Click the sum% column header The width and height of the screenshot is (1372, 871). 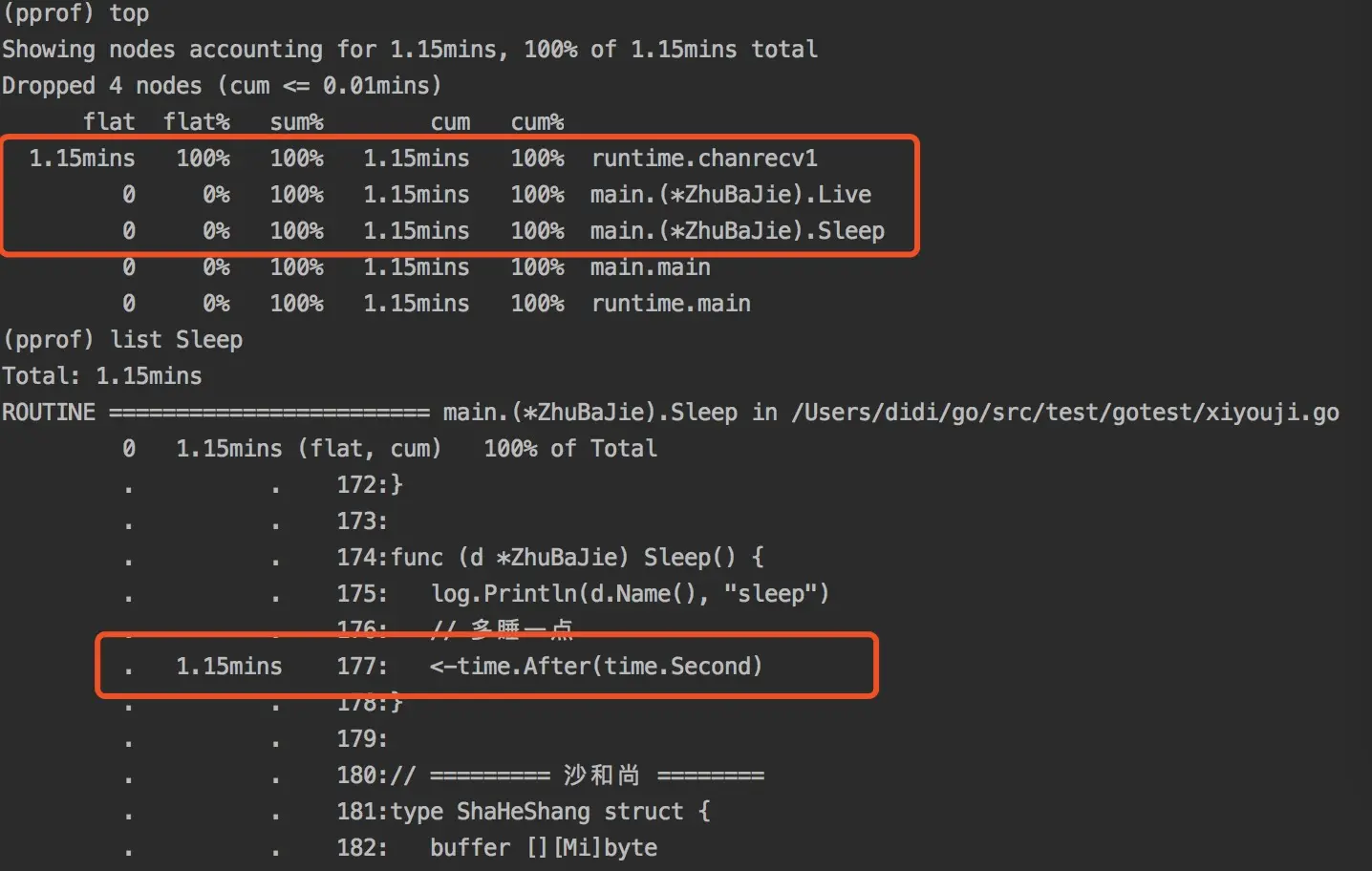click(x=297, y=122)
